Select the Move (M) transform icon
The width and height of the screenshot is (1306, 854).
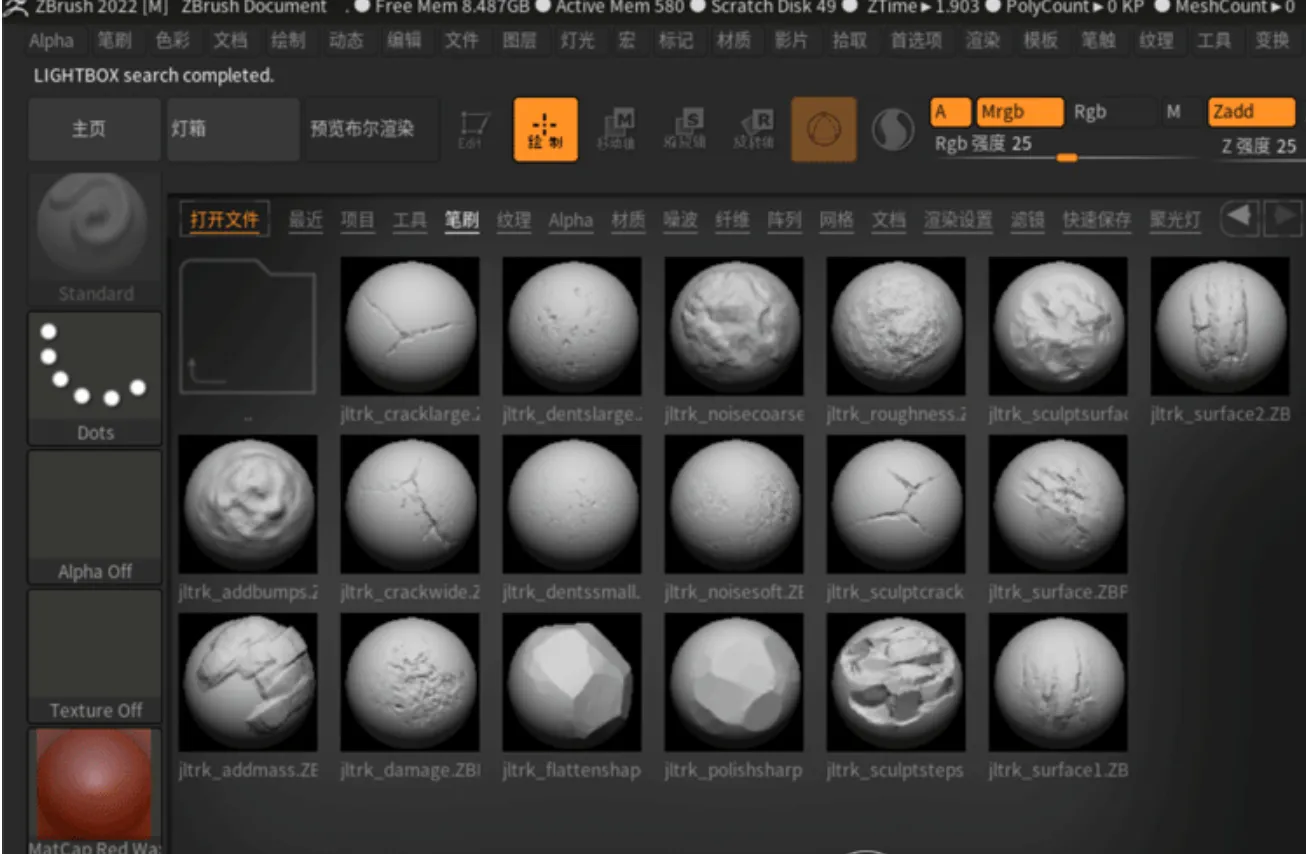click(x=616, y=129)
